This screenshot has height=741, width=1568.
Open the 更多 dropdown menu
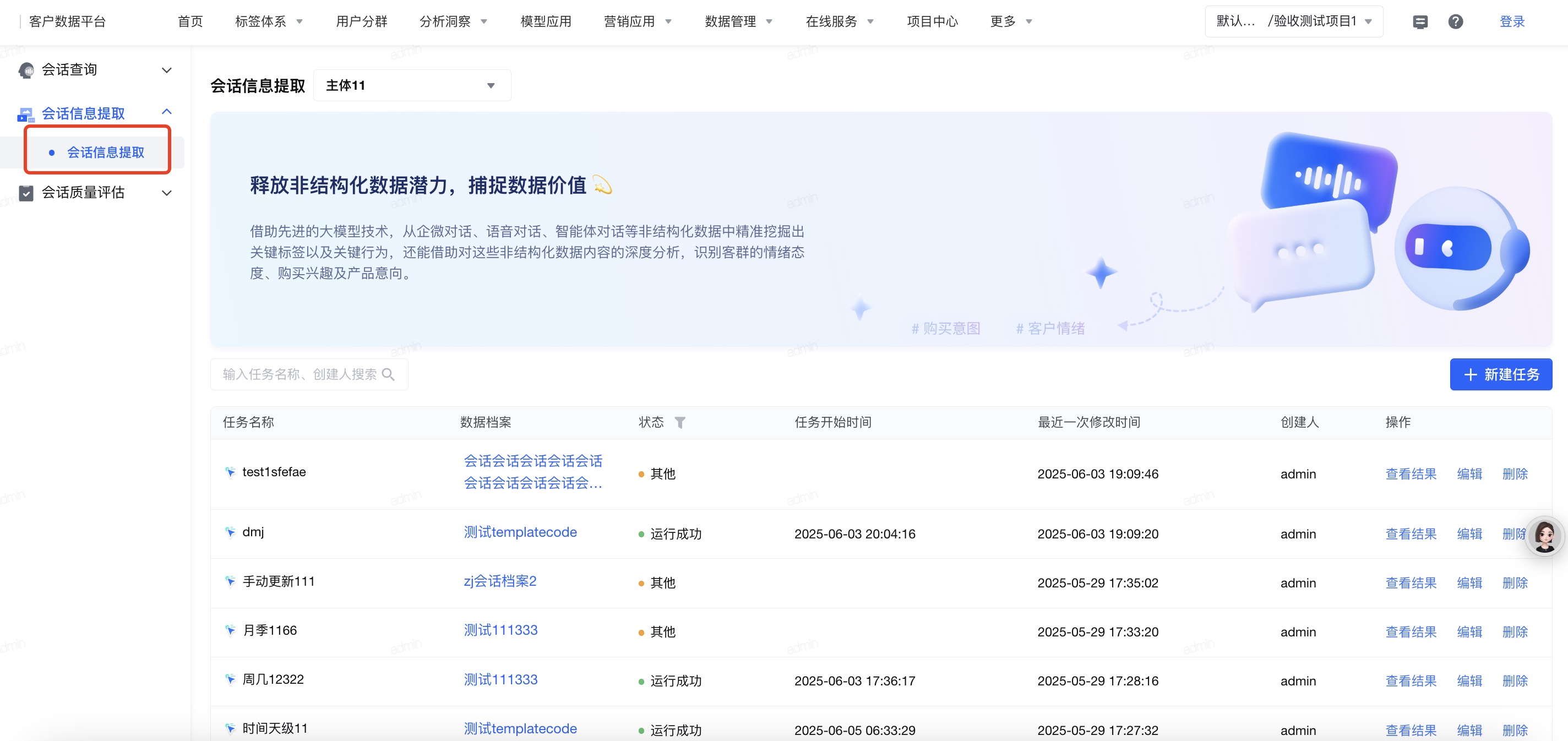[1011, 22]
